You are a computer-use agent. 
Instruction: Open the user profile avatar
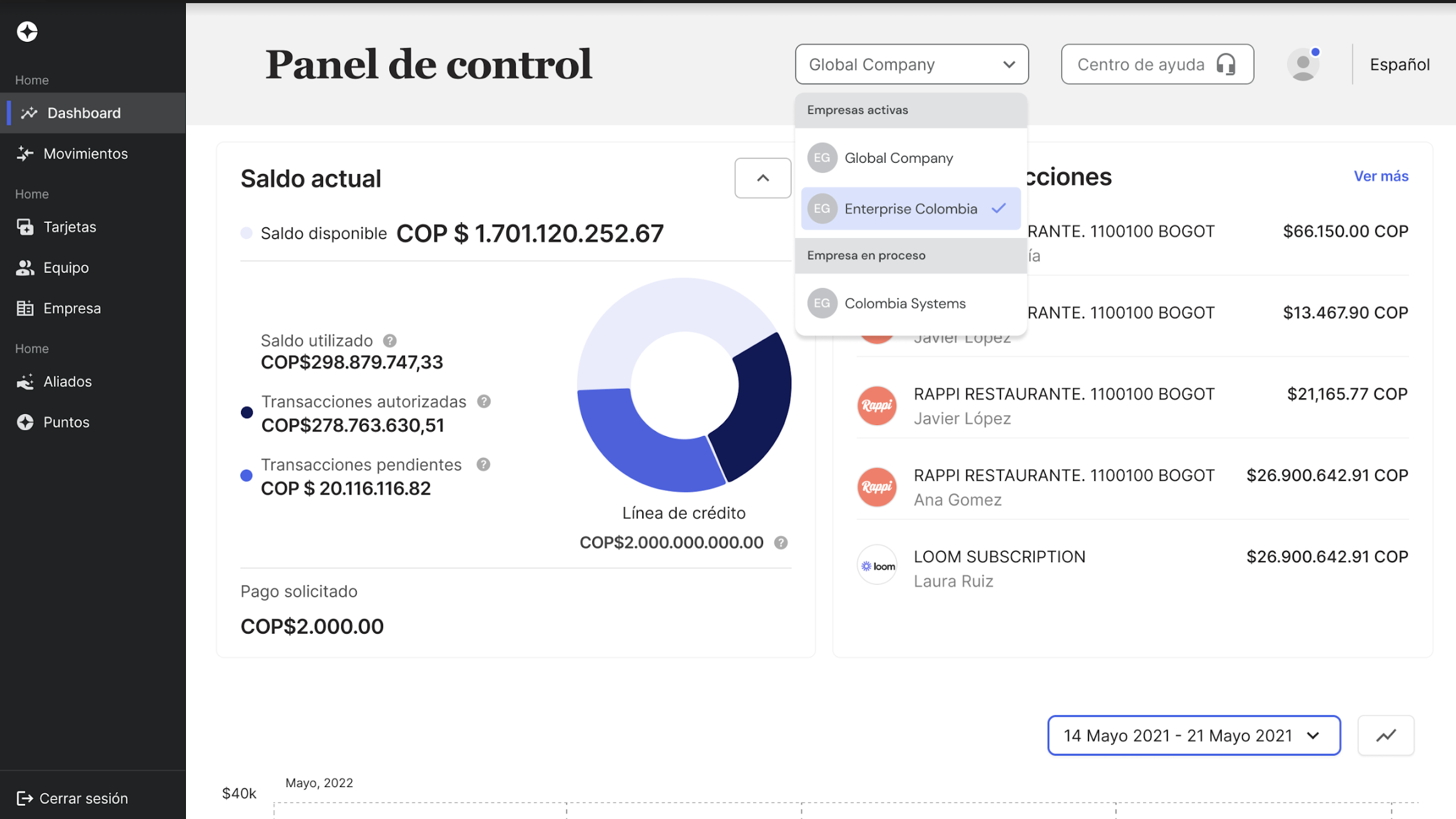pos(1303,64)
